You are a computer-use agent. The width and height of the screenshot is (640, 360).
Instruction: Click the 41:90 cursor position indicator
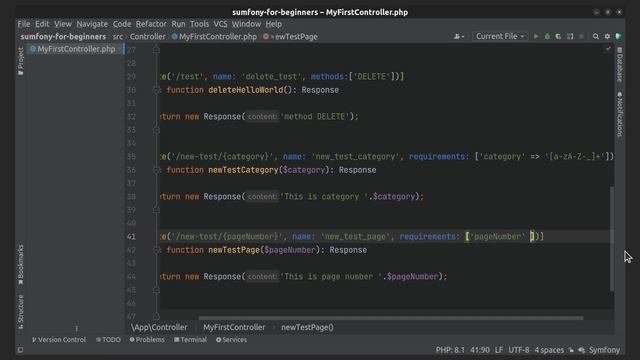480,350
